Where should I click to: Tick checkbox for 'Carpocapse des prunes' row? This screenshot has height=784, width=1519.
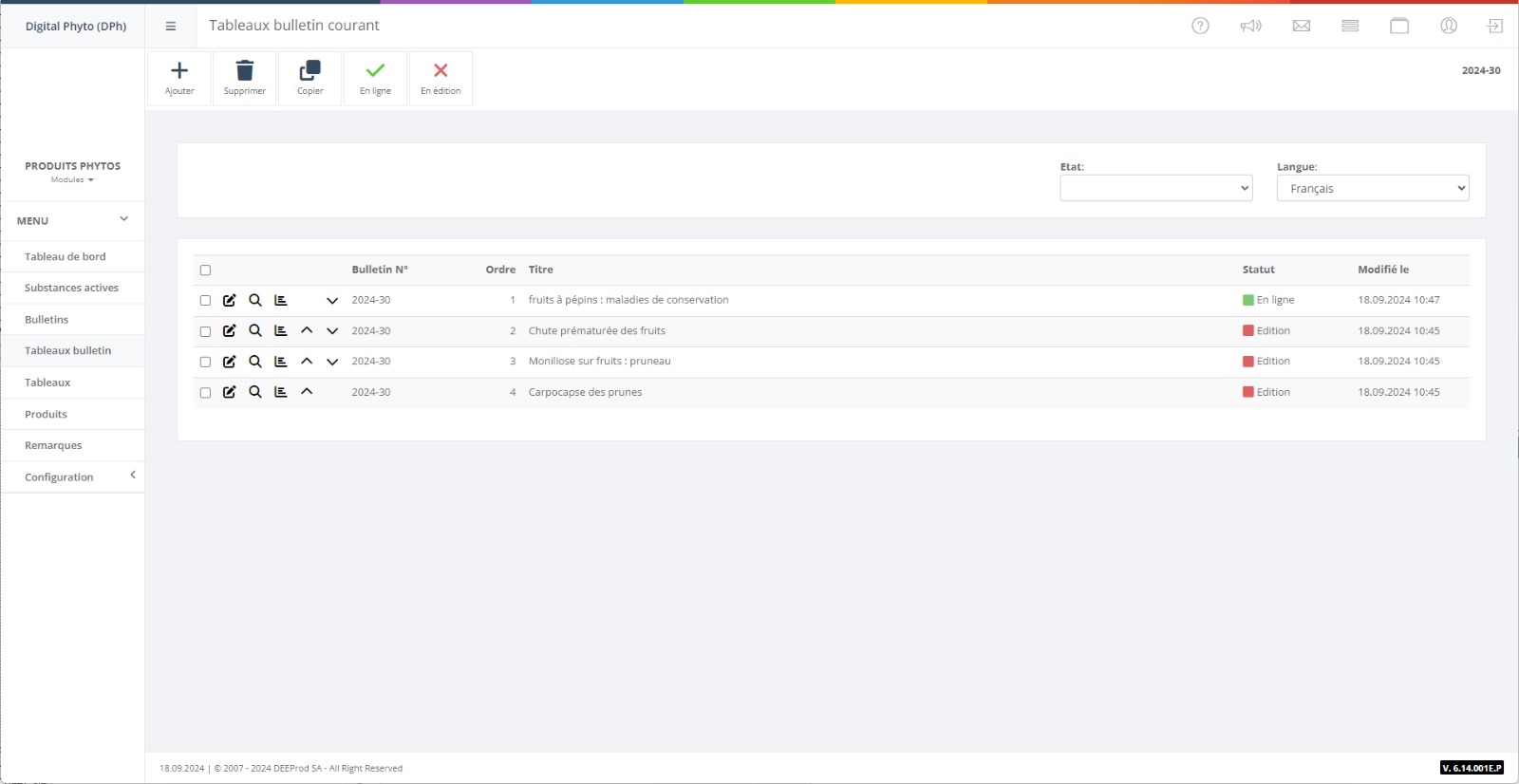(205, 393)
